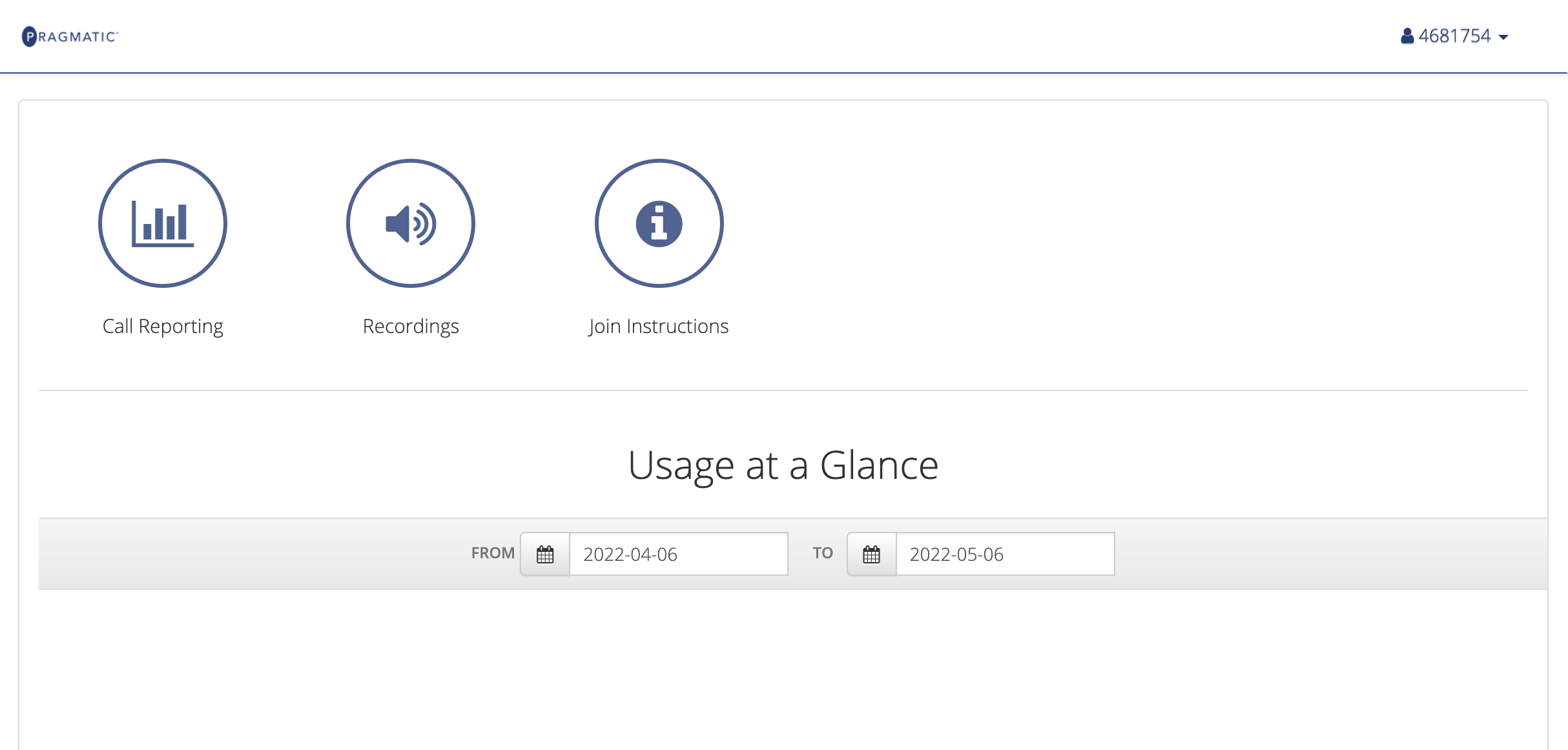Open Call Reporting via bar chart icon
1568x750 pixels.
click(x=163, y=223)
